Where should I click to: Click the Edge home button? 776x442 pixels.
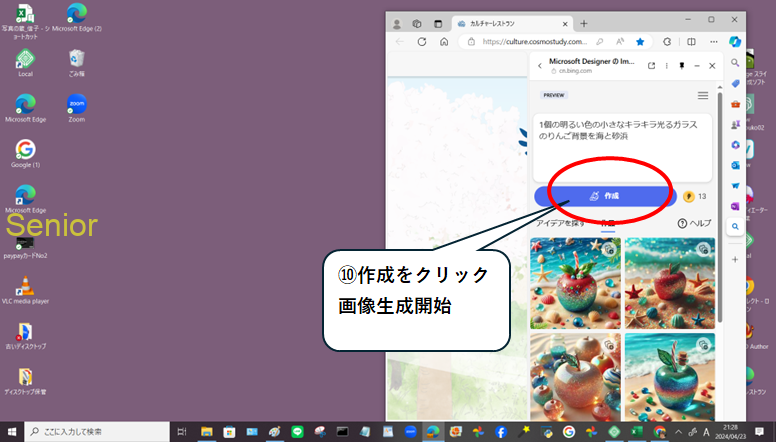[x=444, y=42]
